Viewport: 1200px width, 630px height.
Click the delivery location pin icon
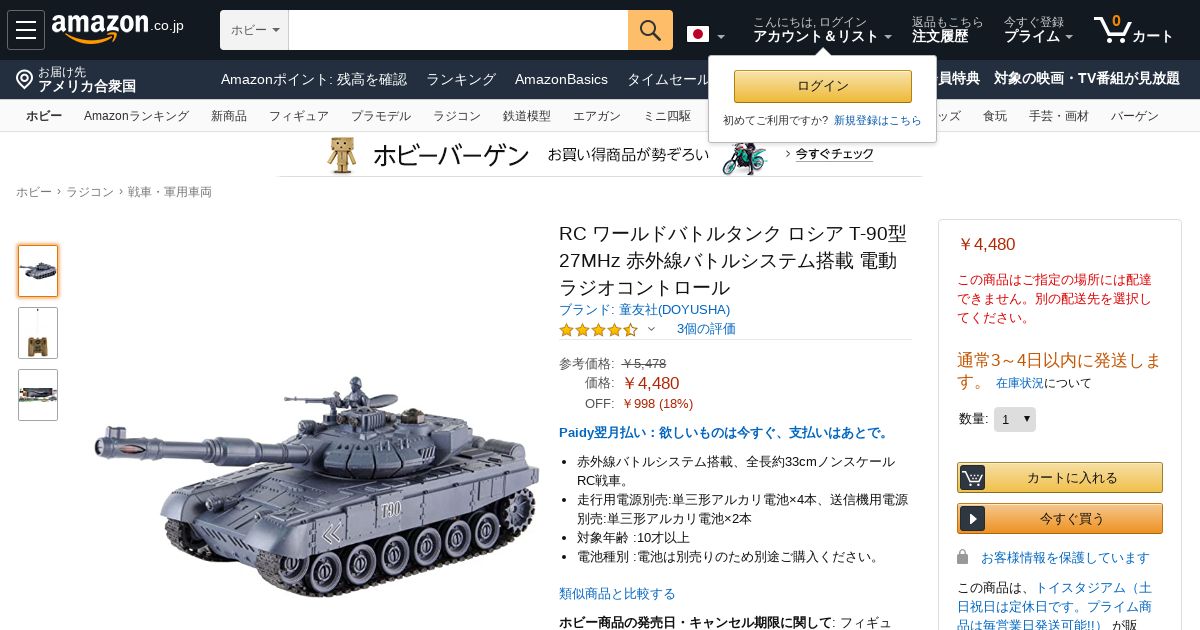(25, 79)
